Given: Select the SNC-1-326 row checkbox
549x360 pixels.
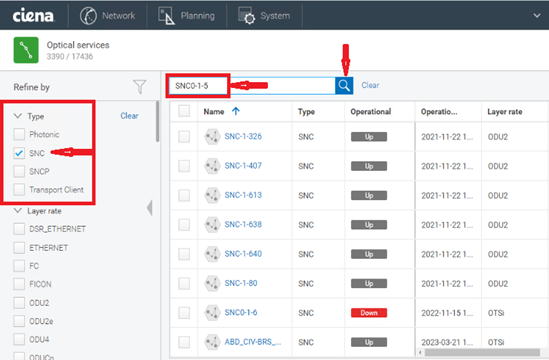Looking at the screenshot, I should click(184, 137).
